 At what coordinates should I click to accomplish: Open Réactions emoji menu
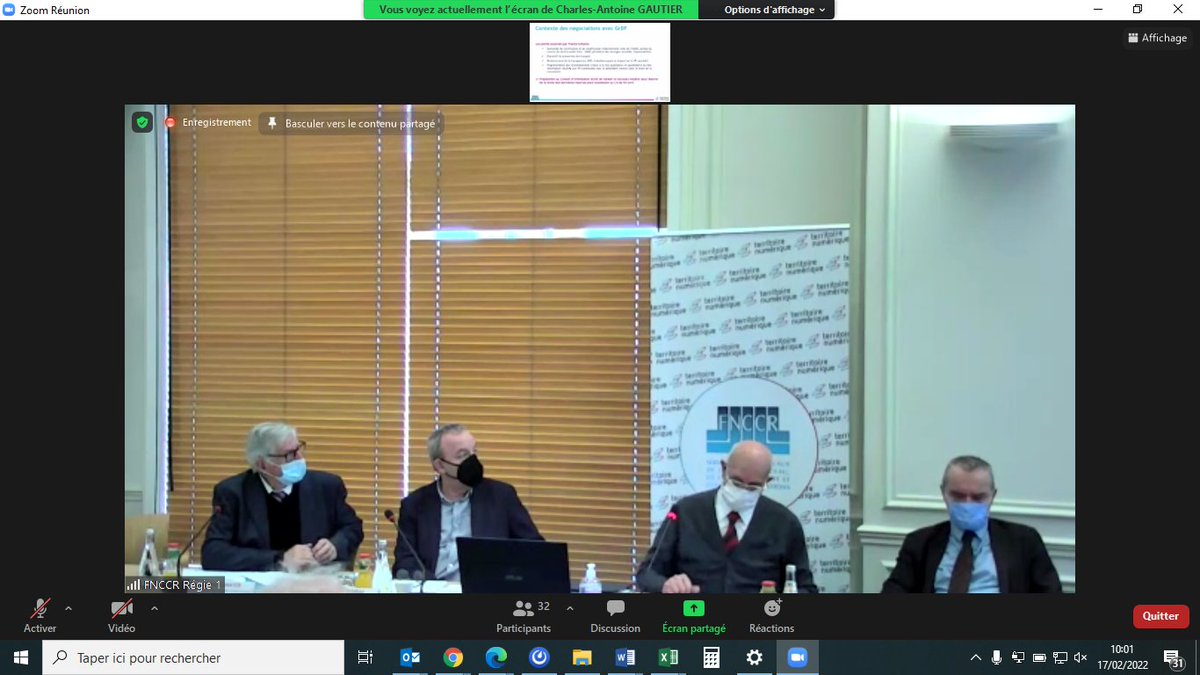point(772,615)
